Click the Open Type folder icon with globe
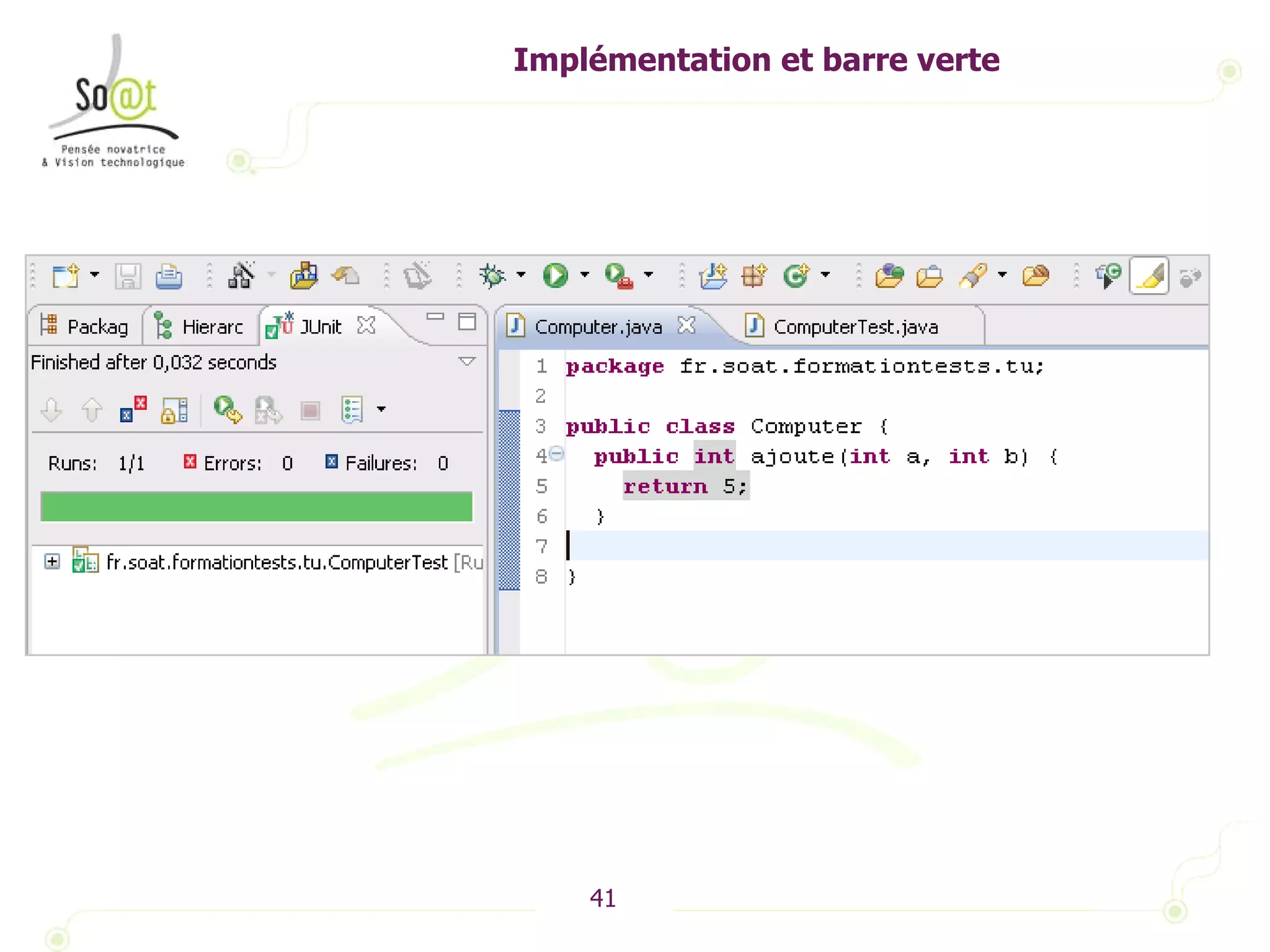 coord(890,276)
